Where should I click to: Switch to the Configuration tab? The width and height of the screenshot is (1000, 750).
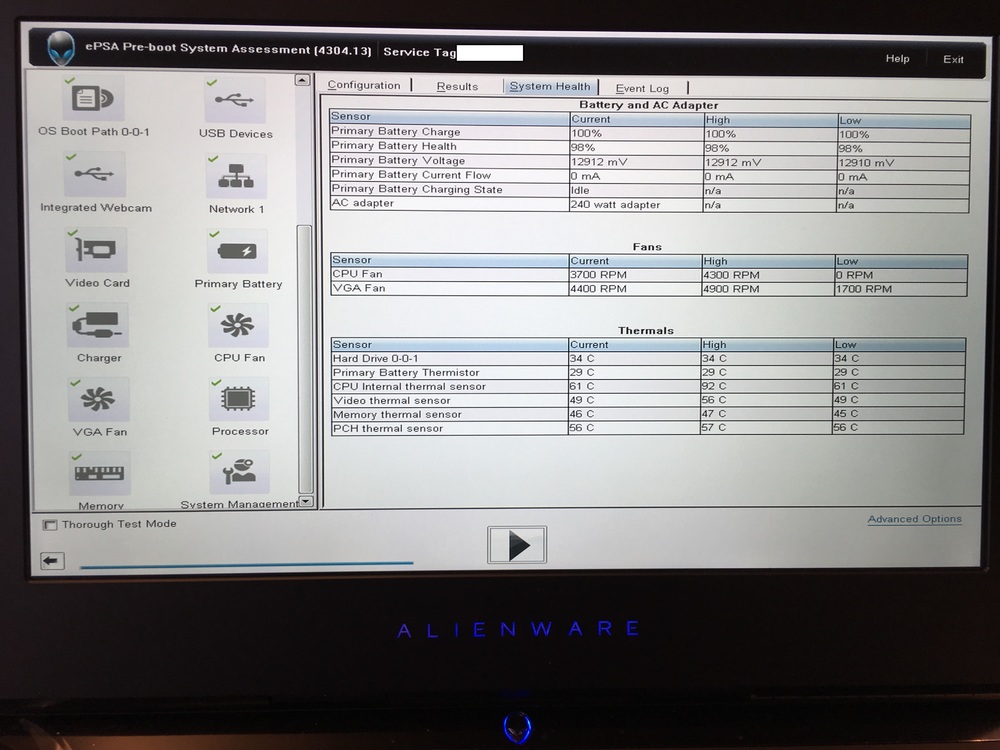(364, 86)
